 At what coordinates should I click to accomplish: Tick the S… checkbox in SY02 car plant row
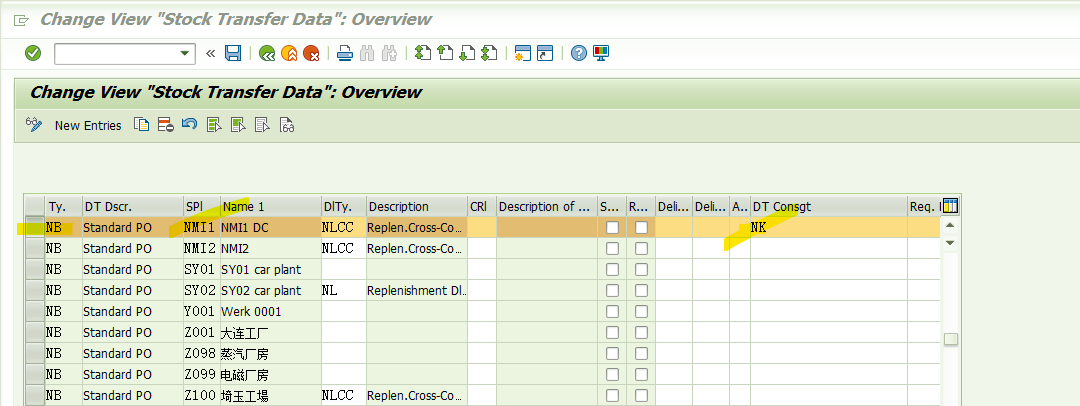pyautogui.click(x=612, y=290)
